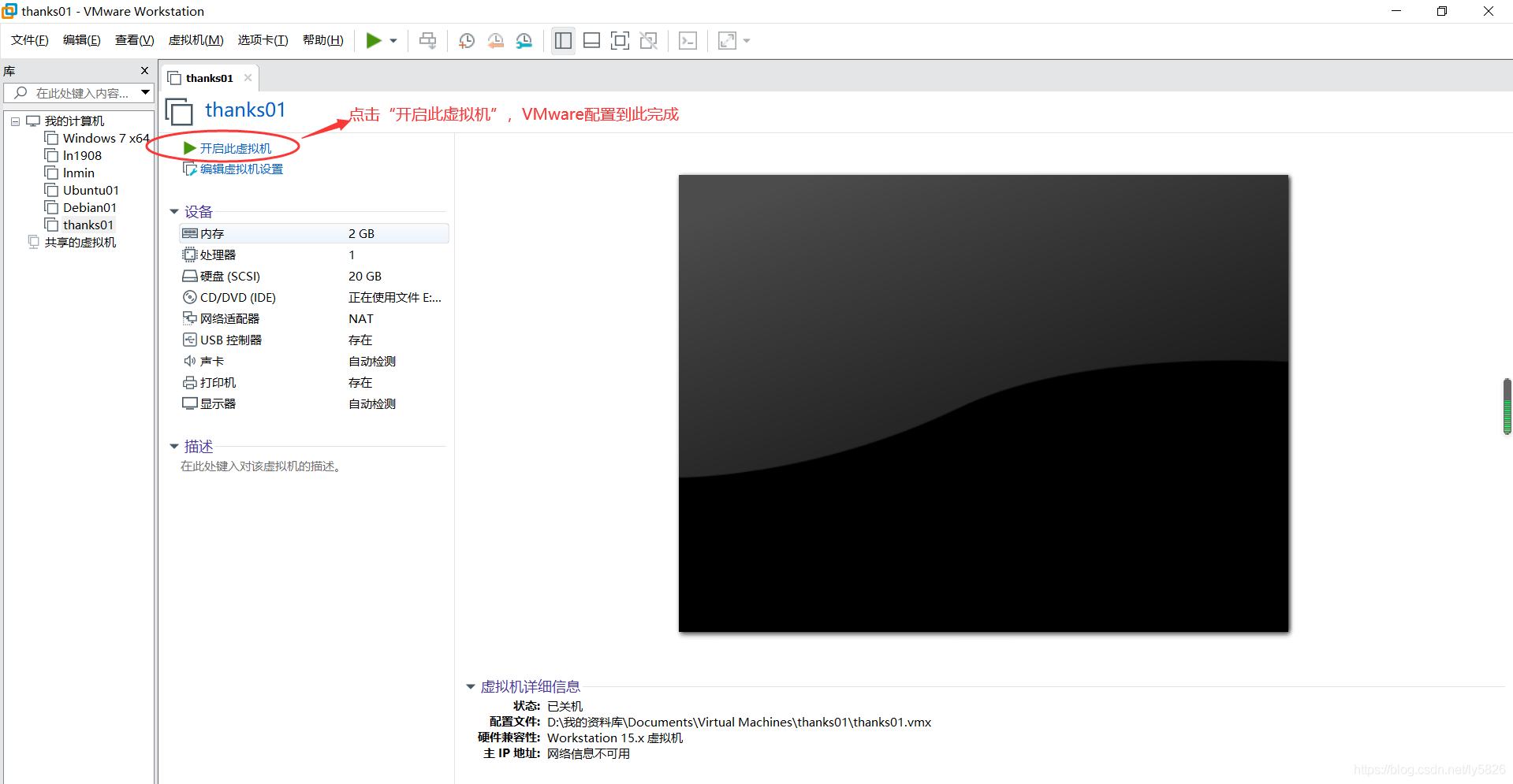1513x784 pixels.
Task: Collapse the 我的计算机 tree node
Action: (x=15, y=121)
